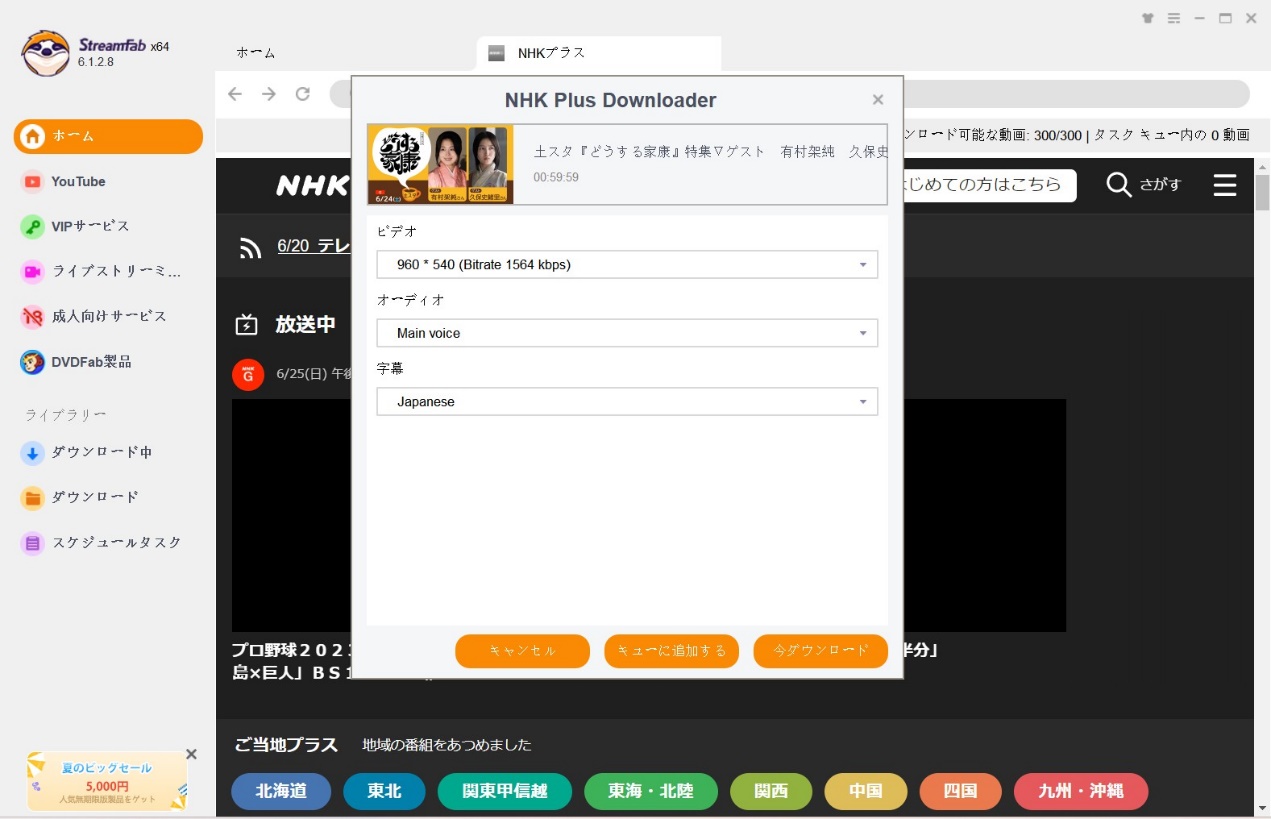Open the ビデオ resolution dropdown
The height and width of the screenshot is (819, 1271).
[627, 264]
